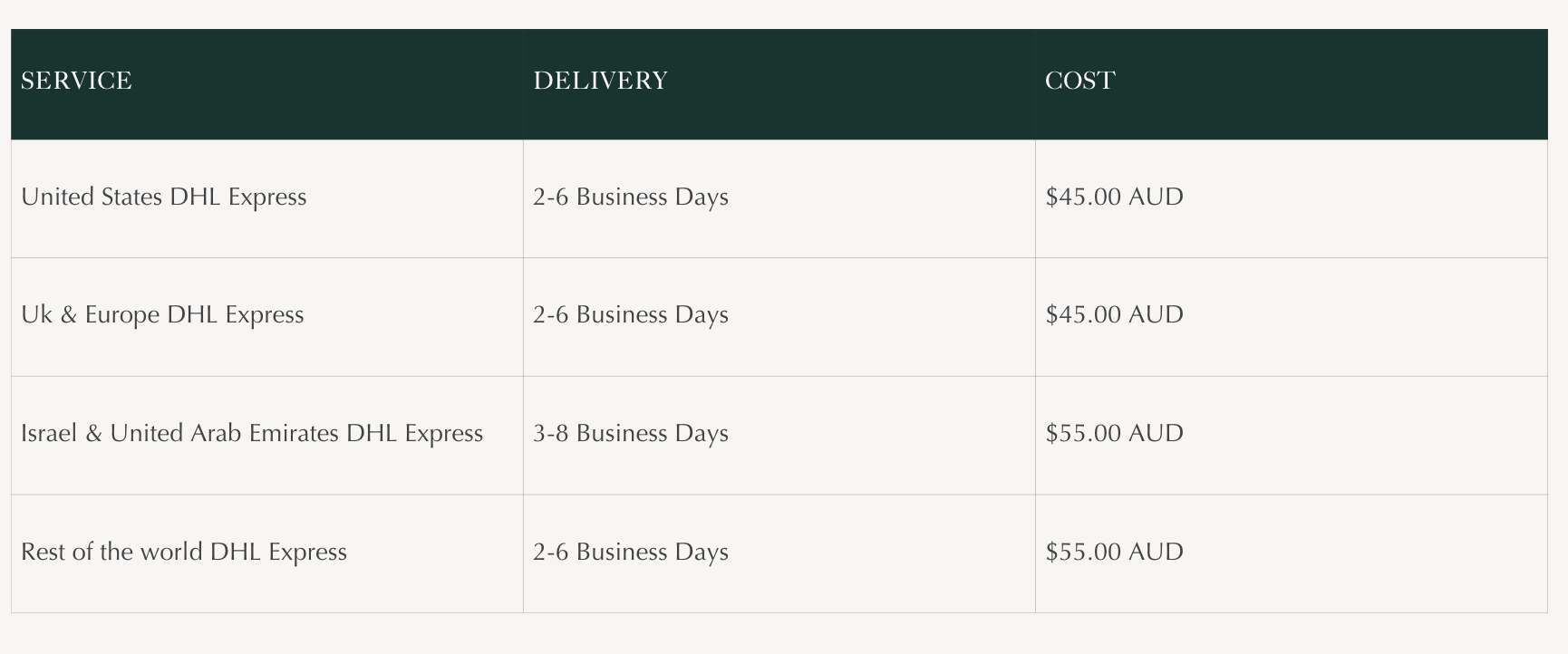Click Uk & Europe delivery time cell
This screenshot has width=1568, height=654.
coord(631,315)
